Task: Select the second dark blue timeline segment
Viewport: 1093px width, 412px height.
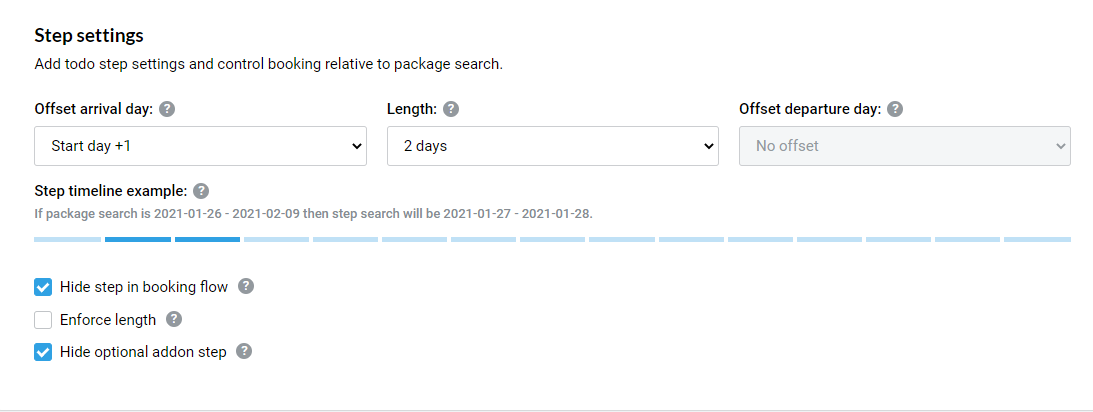Action: (207, 240)
